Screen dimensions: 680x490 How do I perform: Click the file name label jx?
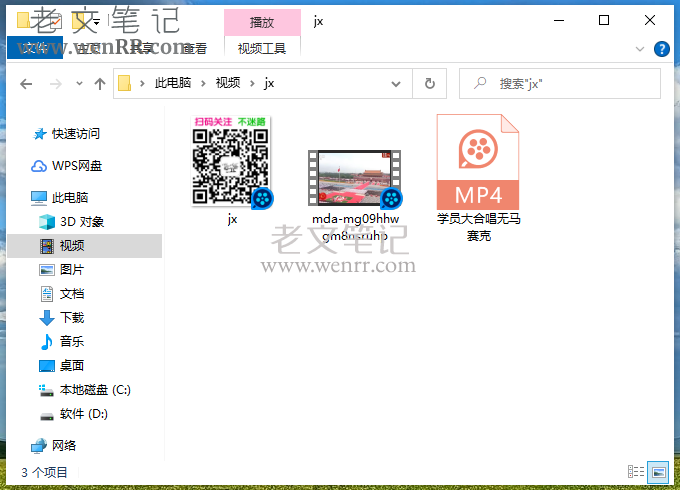(232, 219)
